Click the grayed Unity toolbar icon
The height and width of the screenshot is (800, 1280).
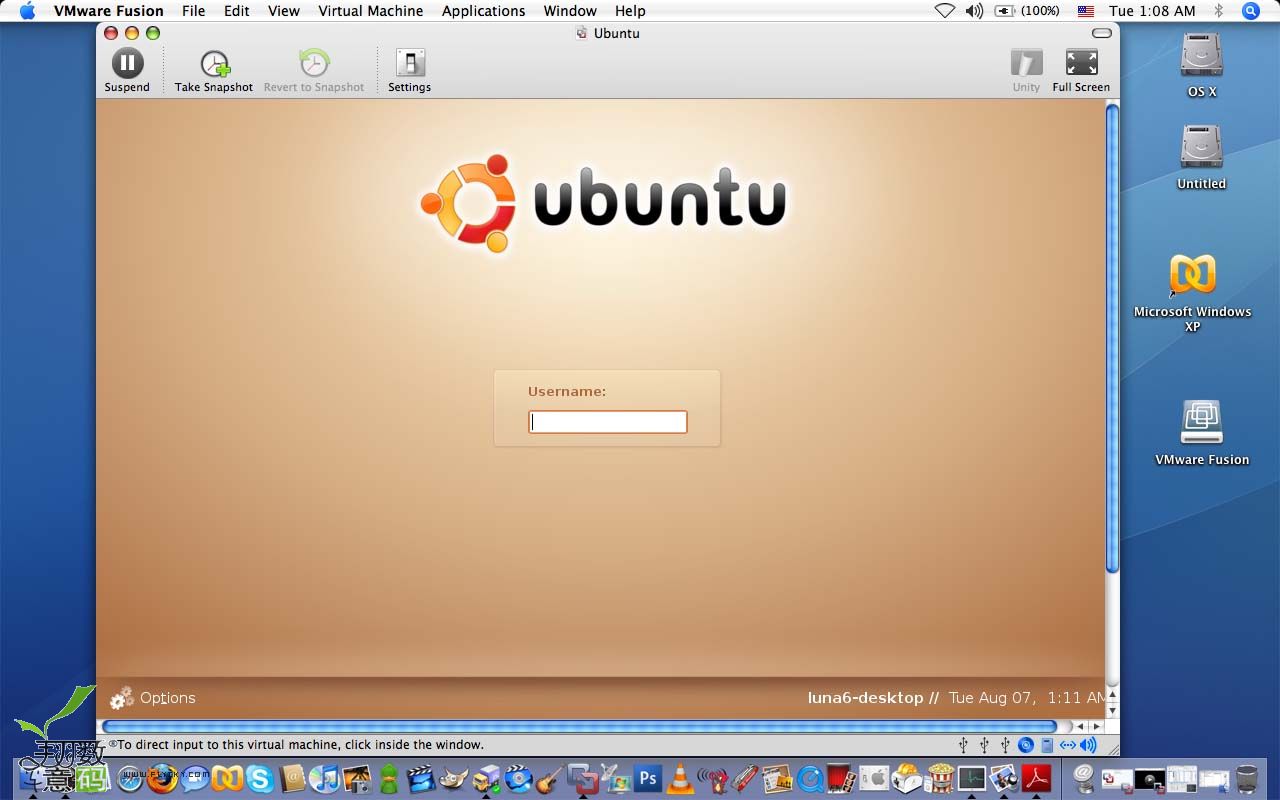click(1026, 62)
